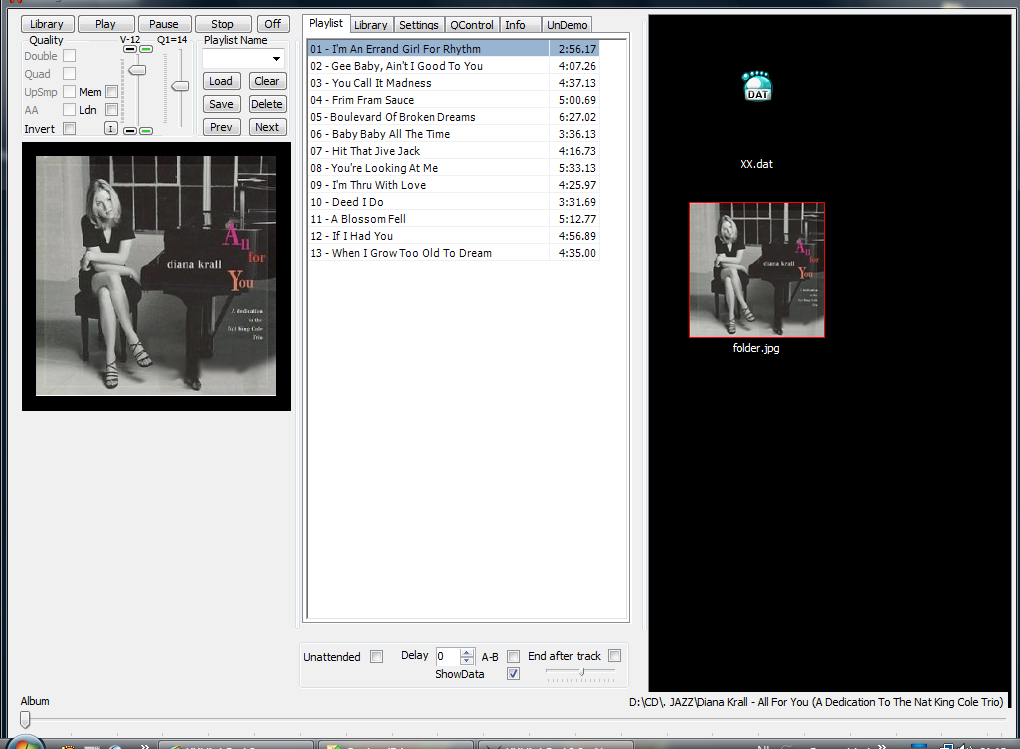Click the UpSmp checkbox

70,92
